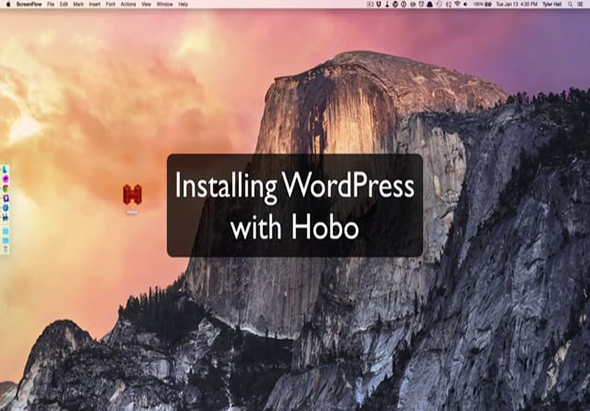The height and width of the screenshot is (411, 590).
Task: Open the Insert menu
Action: pyautogui.click(x=95, y=4)
